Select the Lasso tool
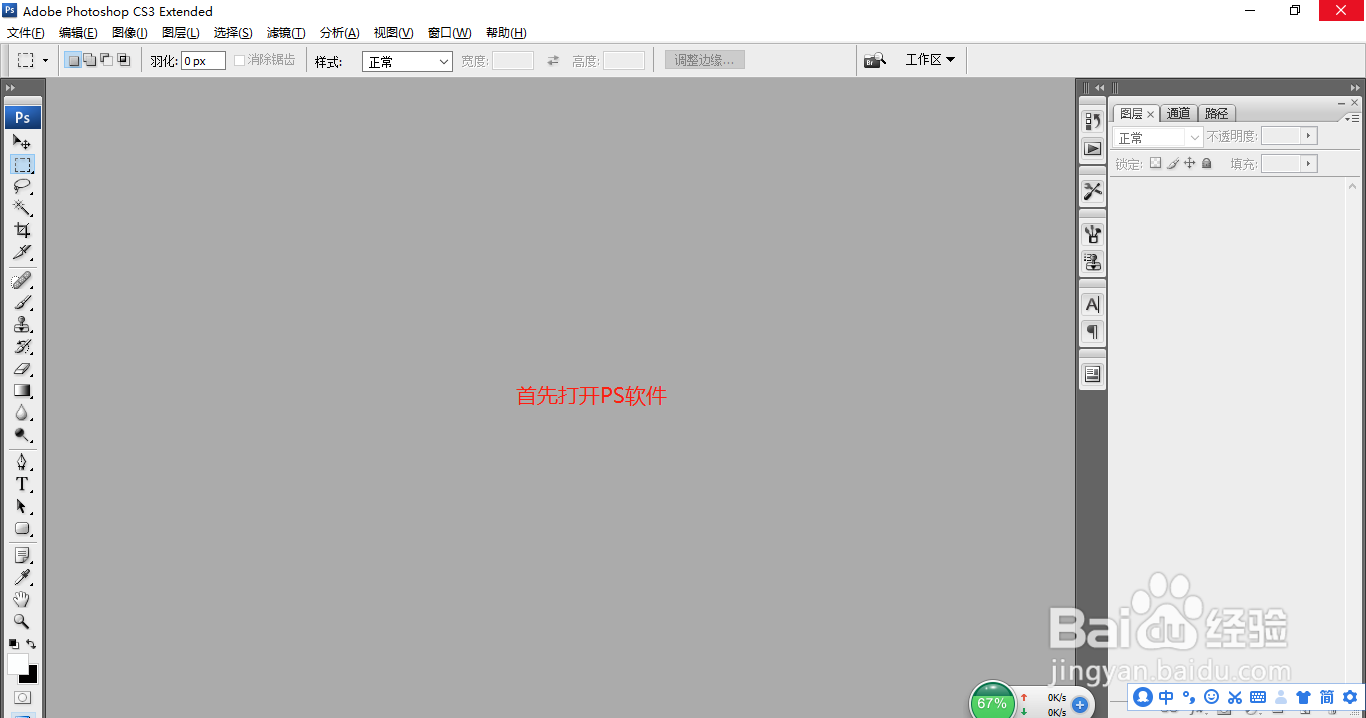 [22, 186]
